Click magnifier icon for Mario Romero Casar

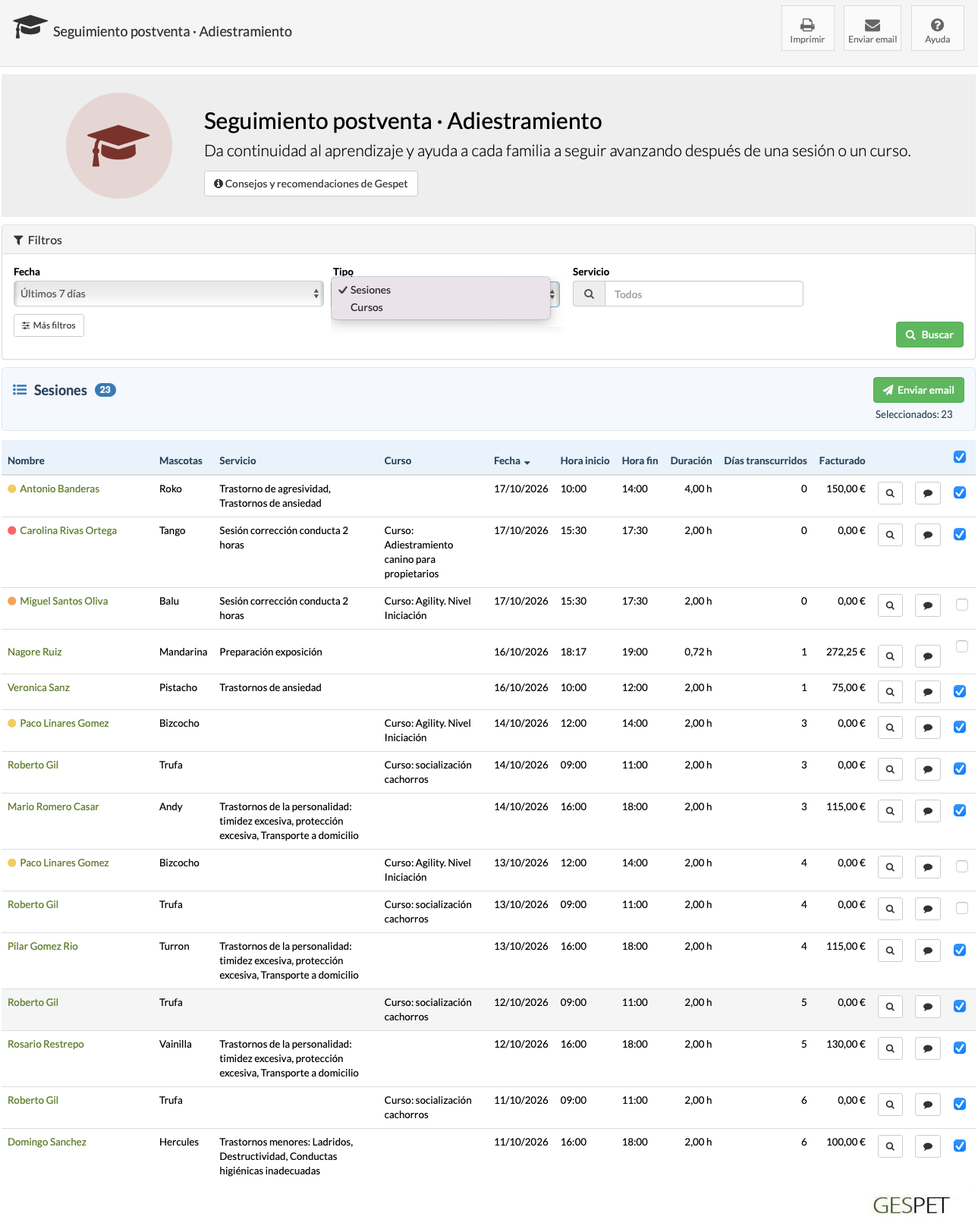tap(890, 811)
